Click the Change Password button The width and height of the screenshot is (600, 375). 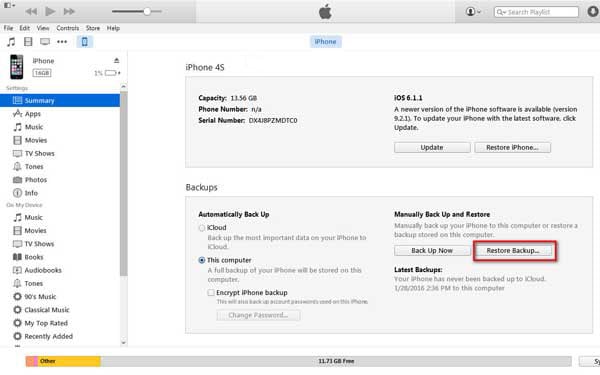point(258,315)
